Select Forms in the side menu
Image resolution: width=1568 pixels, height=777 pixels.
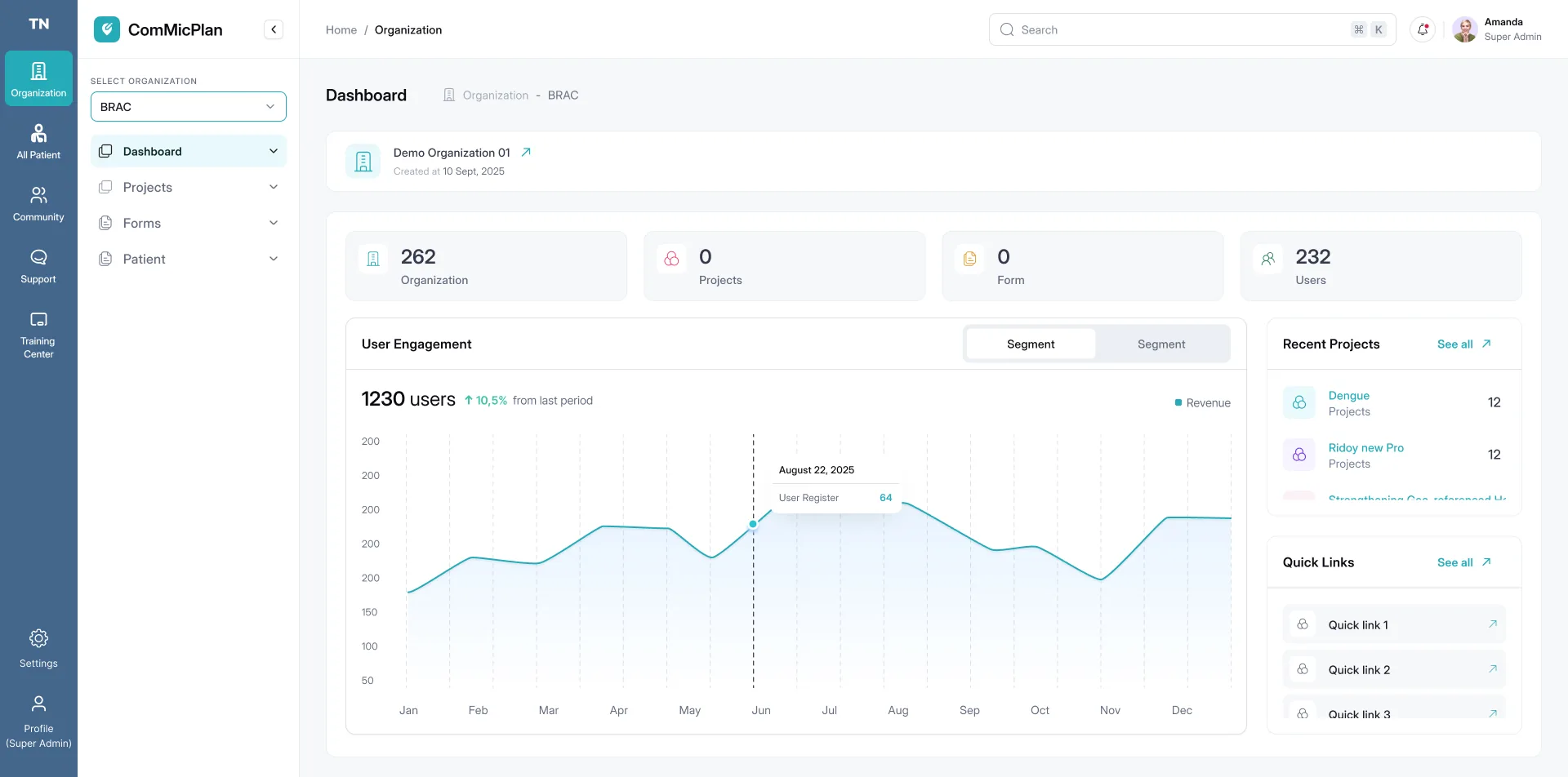(x=189, y=223)
